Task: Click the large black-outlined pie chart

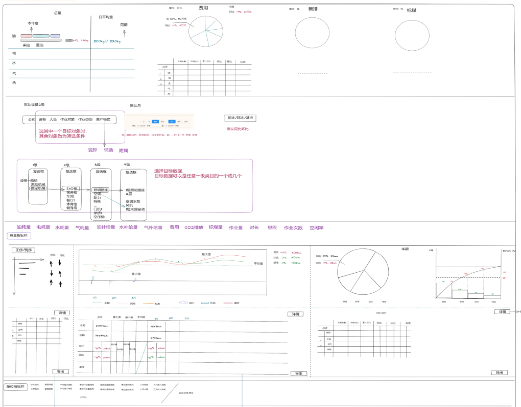Action: tap(363, 271)
